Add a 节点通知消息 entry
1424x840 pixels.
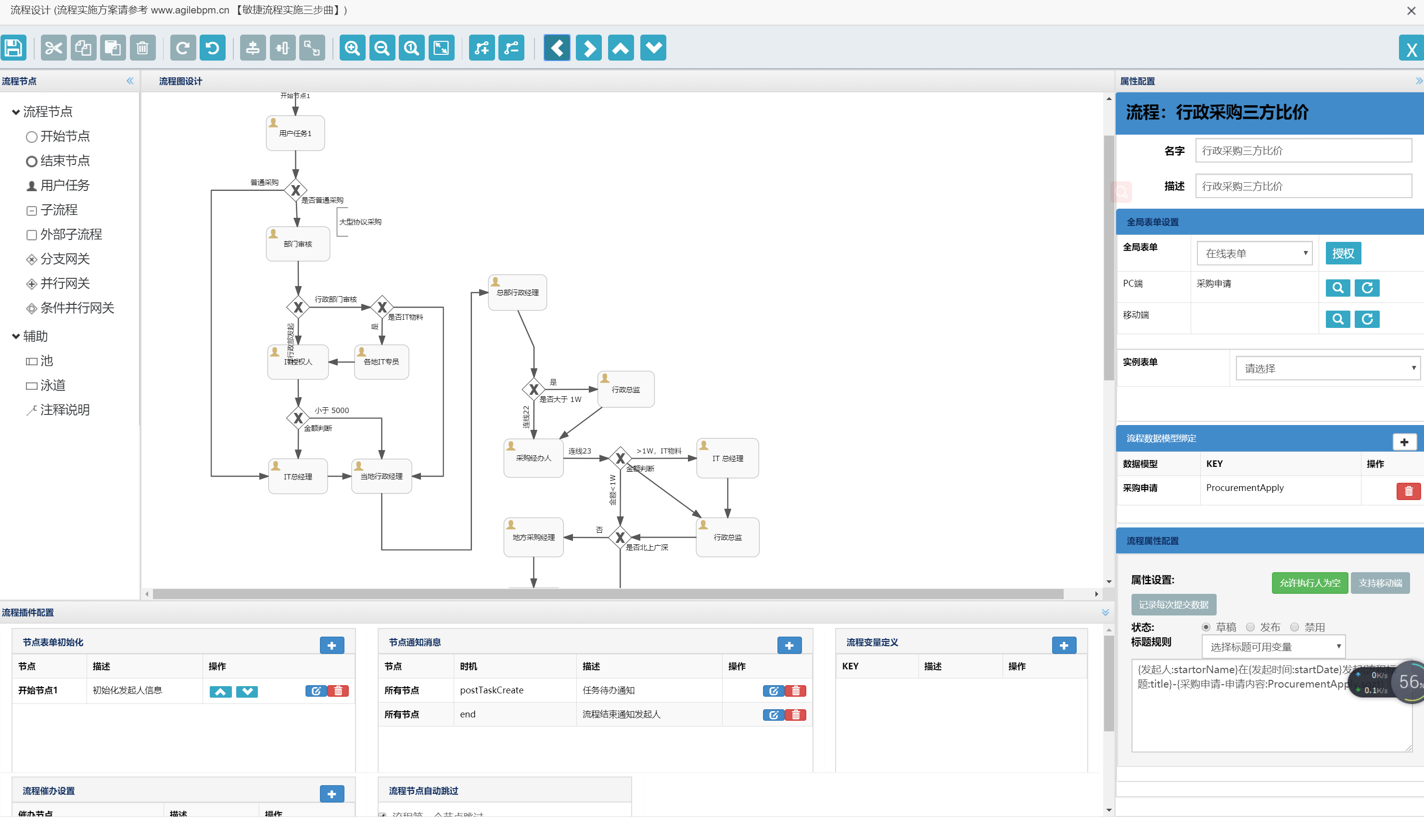[789, 645]
